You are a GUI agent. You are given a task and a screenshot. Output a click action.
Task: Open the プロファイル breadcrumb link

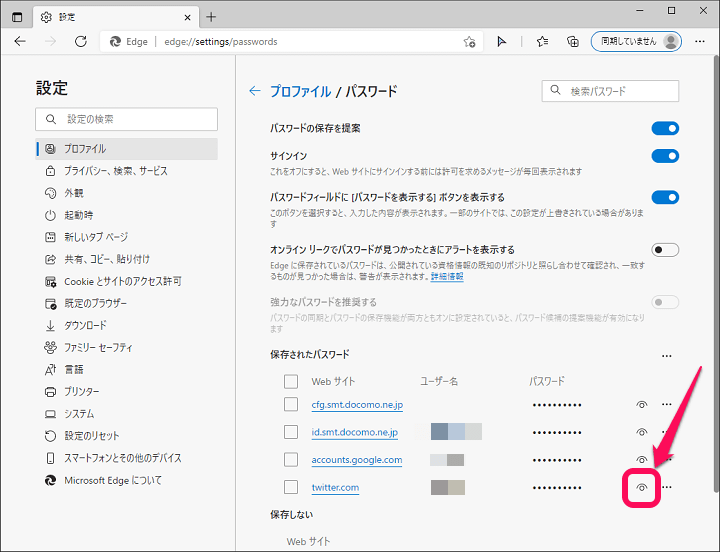[300, 91]
